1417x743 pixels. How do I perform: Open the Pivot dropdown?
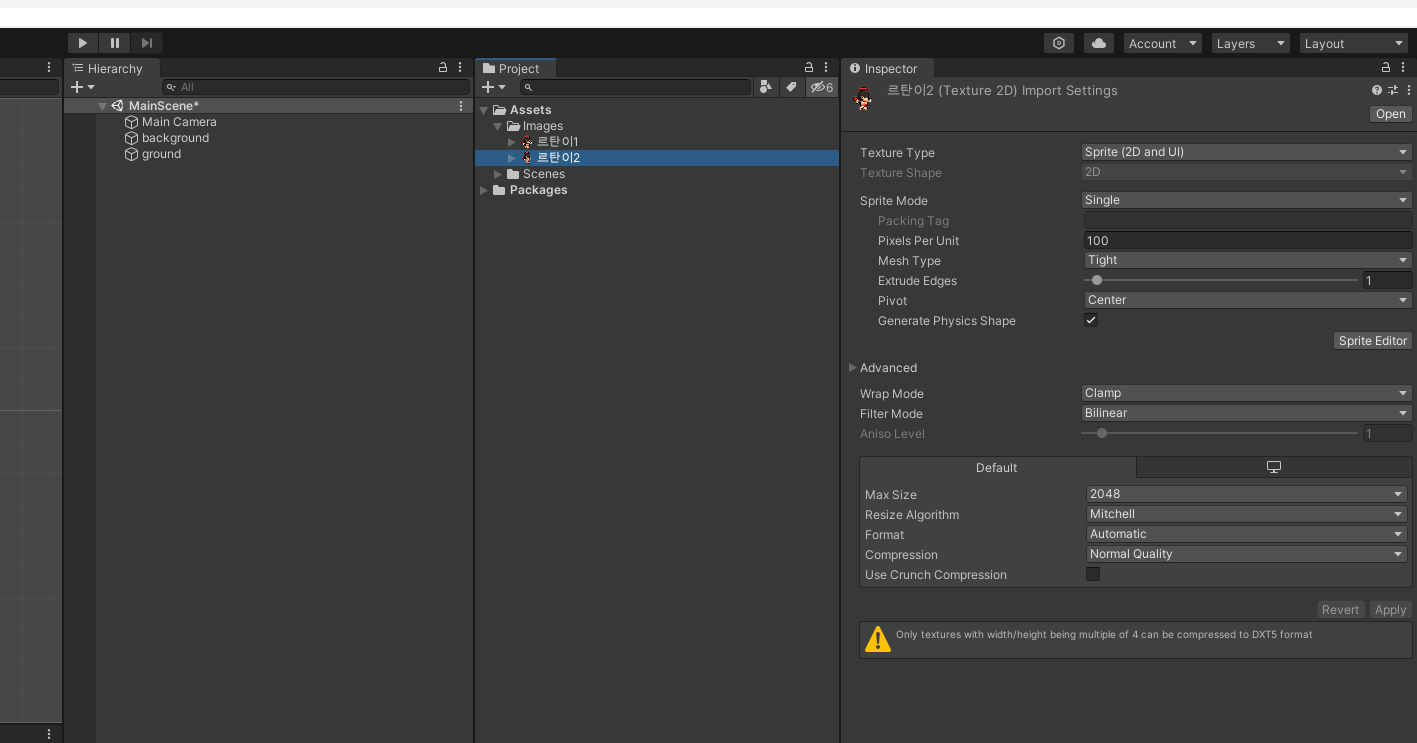1247,300
